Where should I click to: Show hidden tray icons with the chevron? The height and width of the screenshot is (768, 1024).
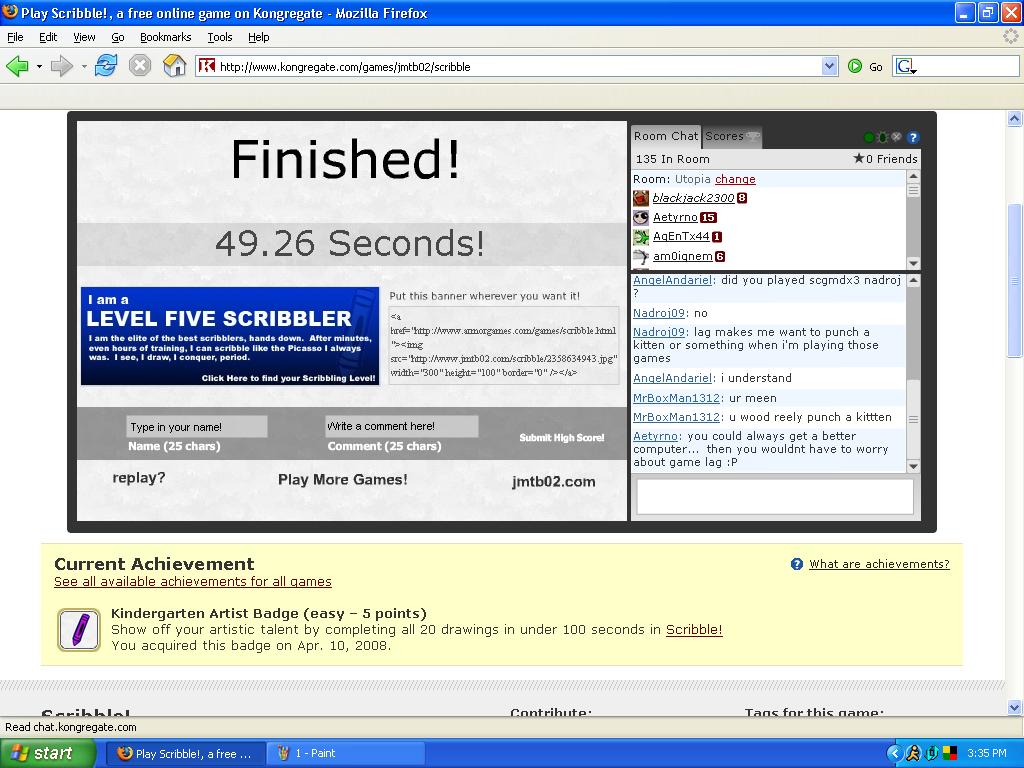(894, 754)
